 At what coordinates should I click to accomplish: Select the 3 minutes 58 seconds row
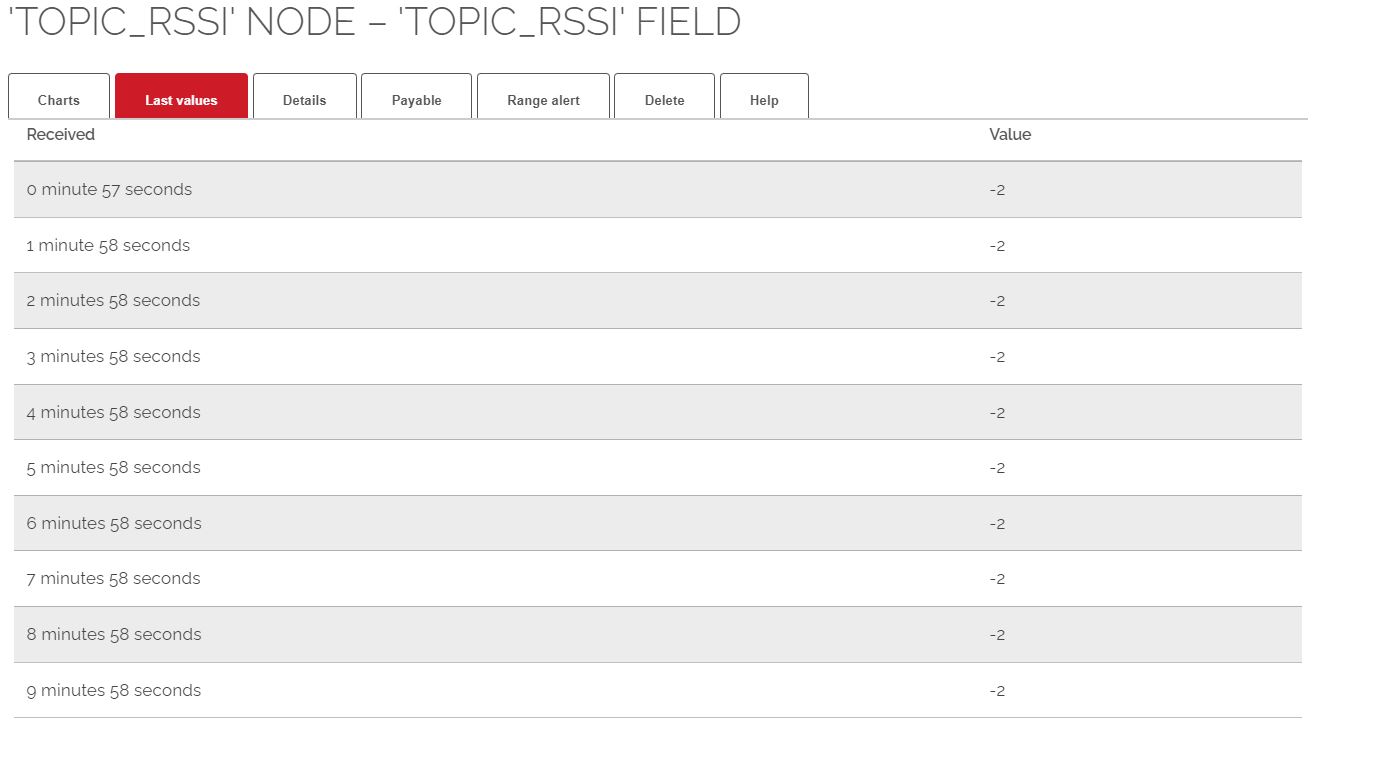point(113,357)
